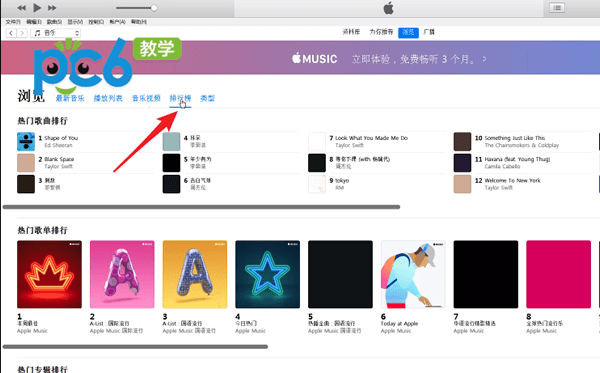Click the artwork for song number 5
The height and width of the screenshot is (373, 600).
[x=171, y=163]
